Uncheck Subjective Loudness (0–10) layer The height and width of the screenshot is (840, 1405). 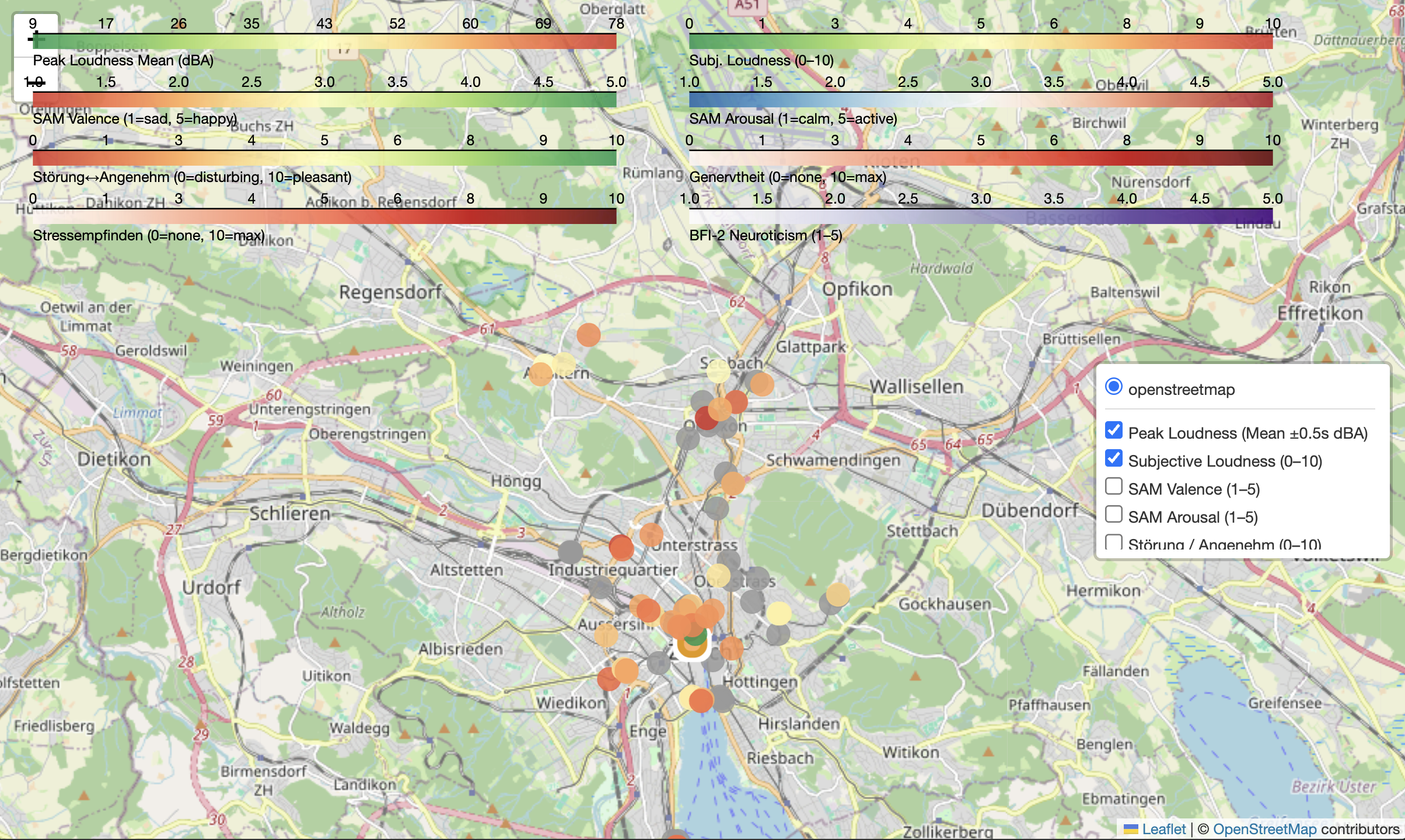(1113, 459)
